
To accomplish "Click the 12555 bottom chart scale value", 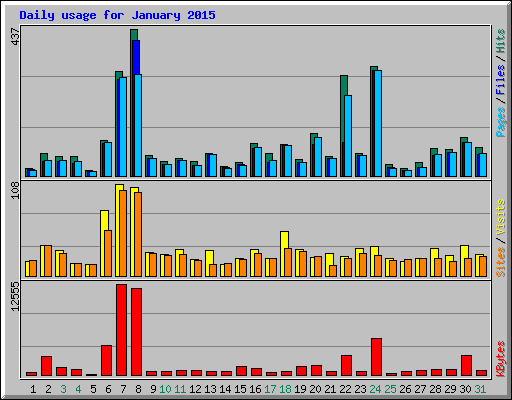I will coord(15,297).
